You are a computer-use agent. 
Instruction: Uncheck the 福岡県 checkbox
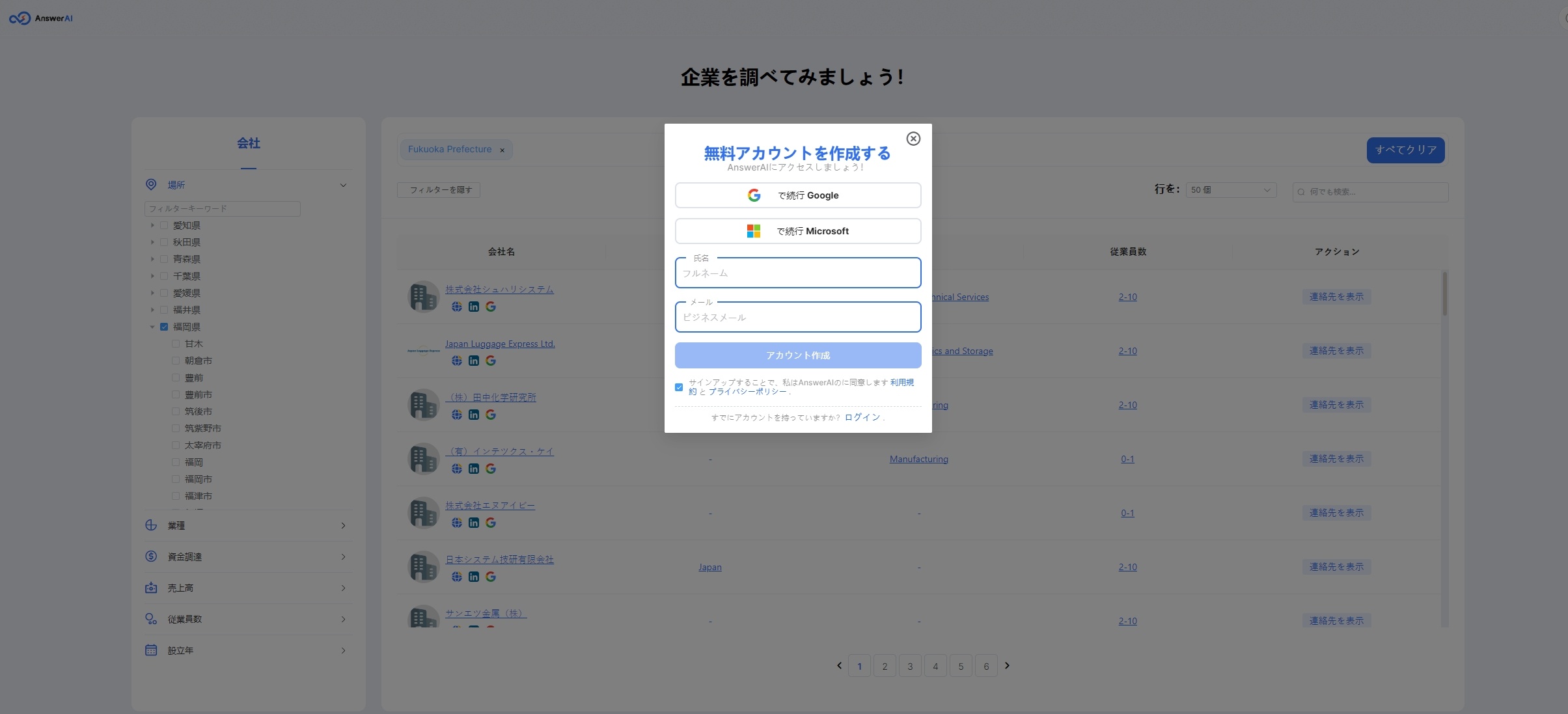pyautogui.click(x=164, y=327)
